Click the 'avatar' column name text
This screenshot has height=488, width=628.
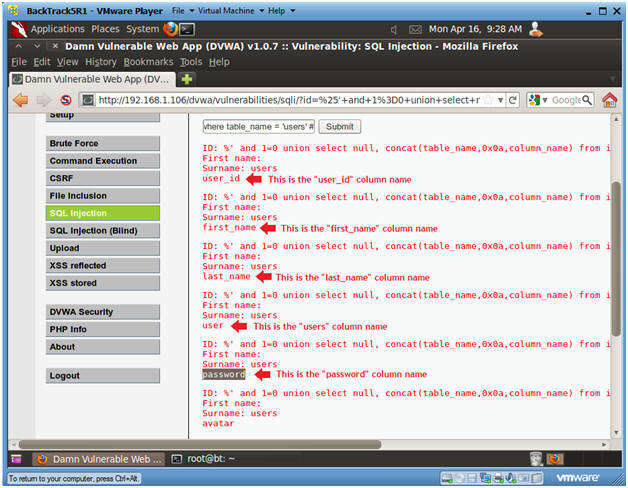[218, 423]
